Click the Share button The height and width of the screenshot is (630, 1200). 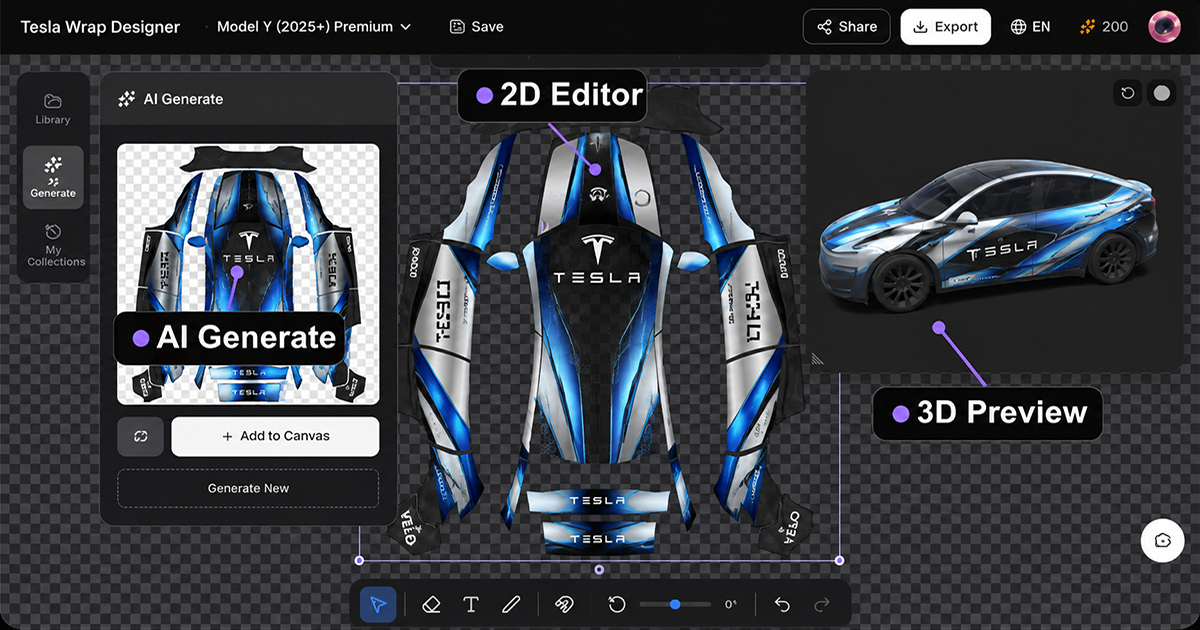coord(847,27)
